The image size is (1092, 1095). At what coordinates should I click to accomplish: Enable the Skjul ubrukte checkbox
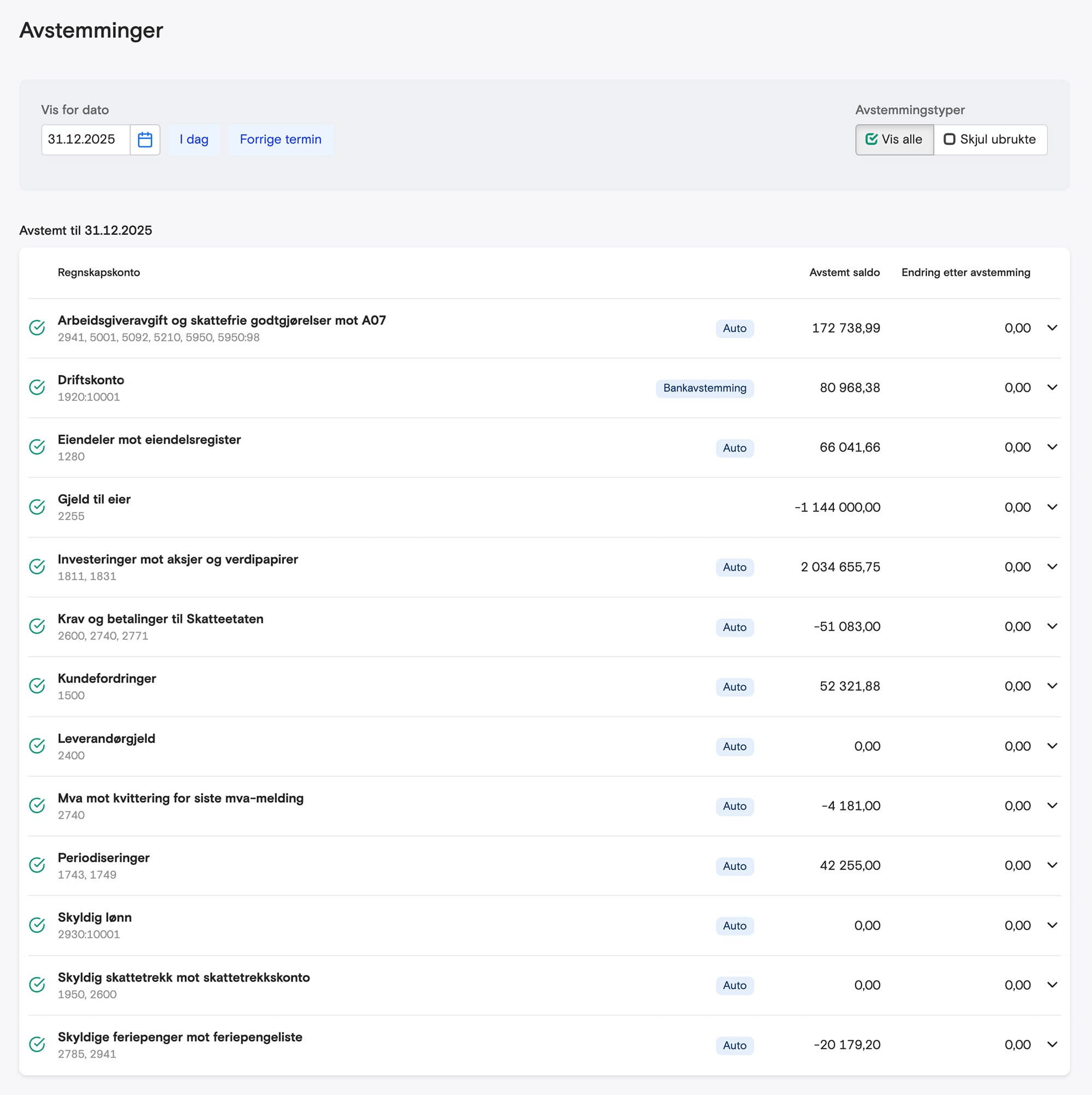pos(949,139)
